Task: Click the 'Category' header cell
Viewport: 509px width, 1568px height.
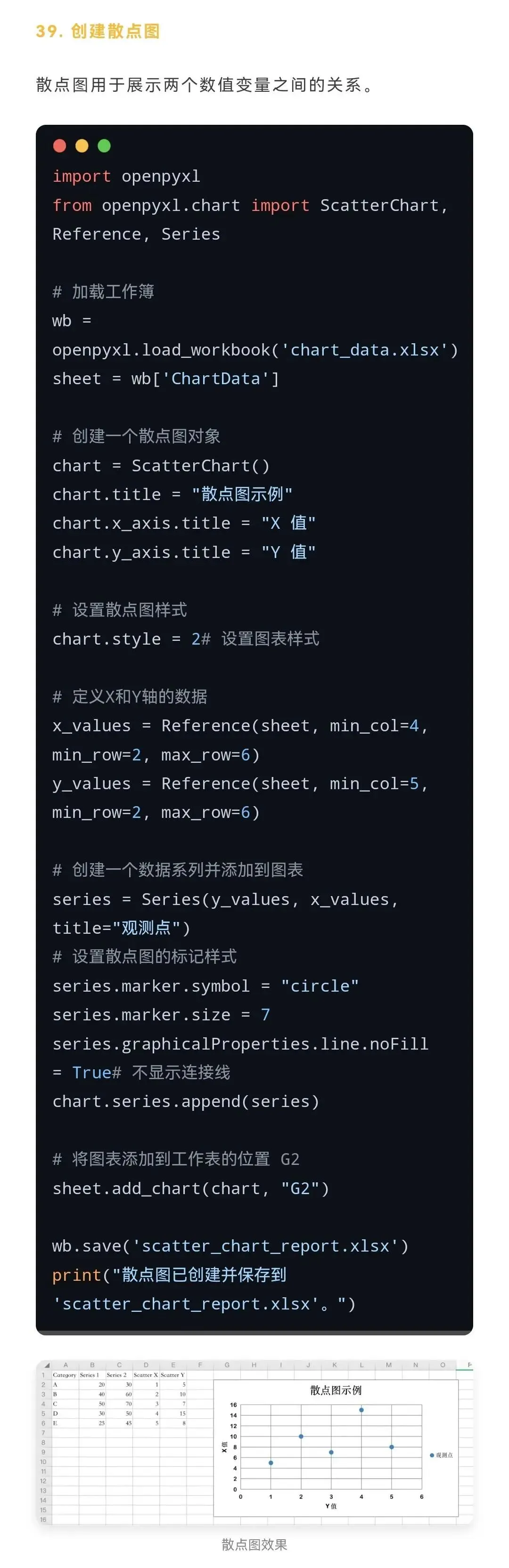Action: [65, 1374]
